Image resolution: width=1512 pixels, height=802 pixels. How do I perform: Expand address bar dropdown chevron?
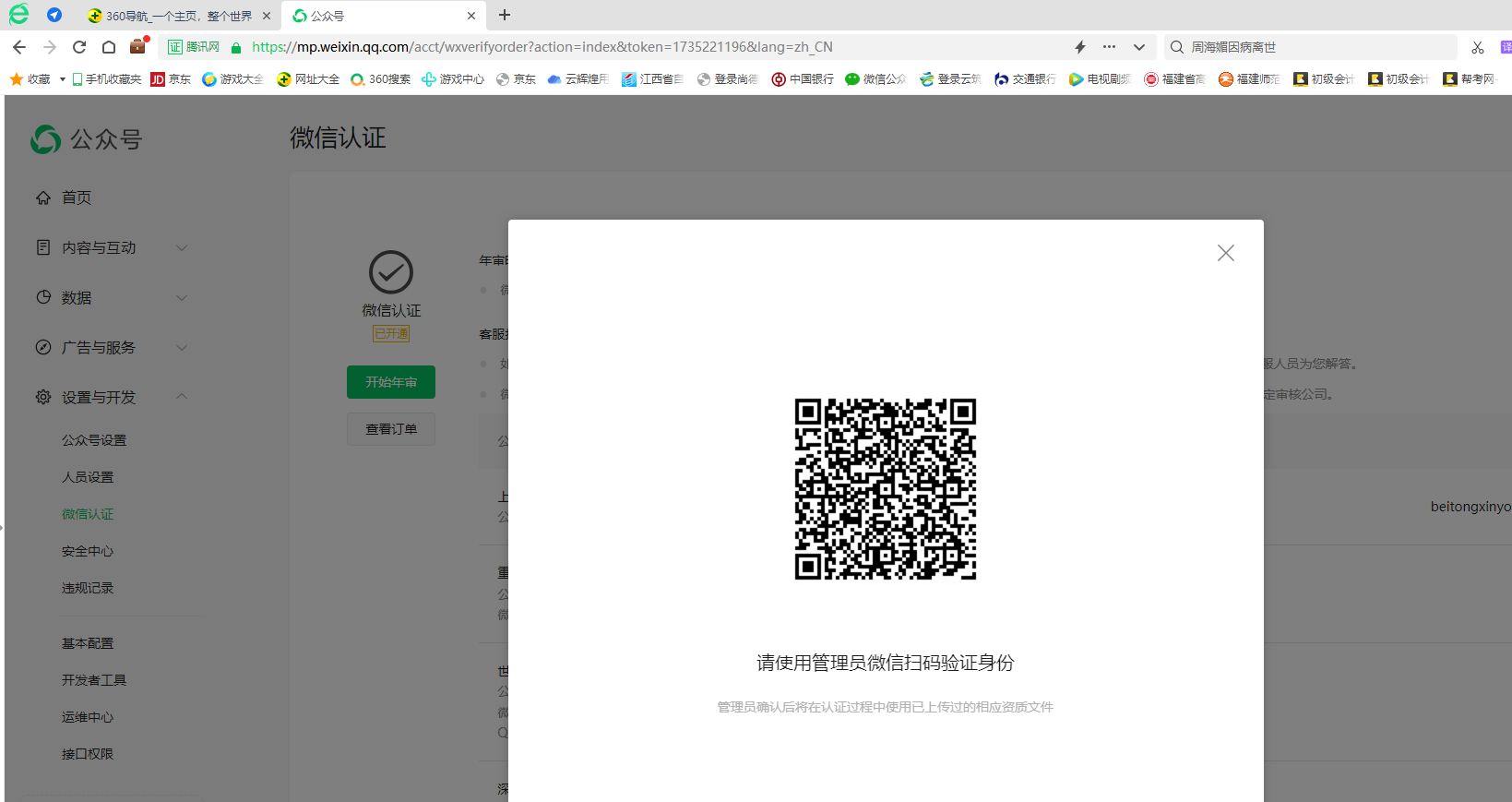coord(1139,47)
